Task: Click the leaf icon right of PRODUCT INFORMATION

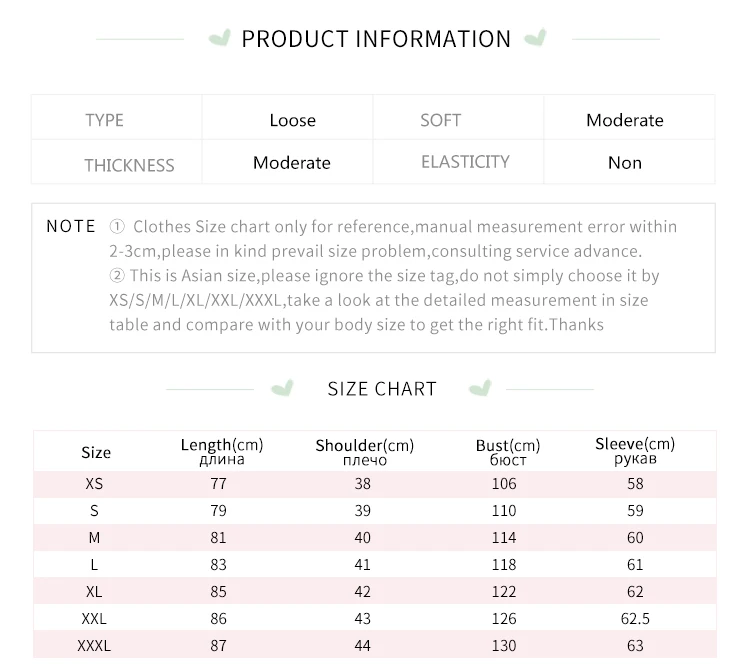Action: coord(536,39)
